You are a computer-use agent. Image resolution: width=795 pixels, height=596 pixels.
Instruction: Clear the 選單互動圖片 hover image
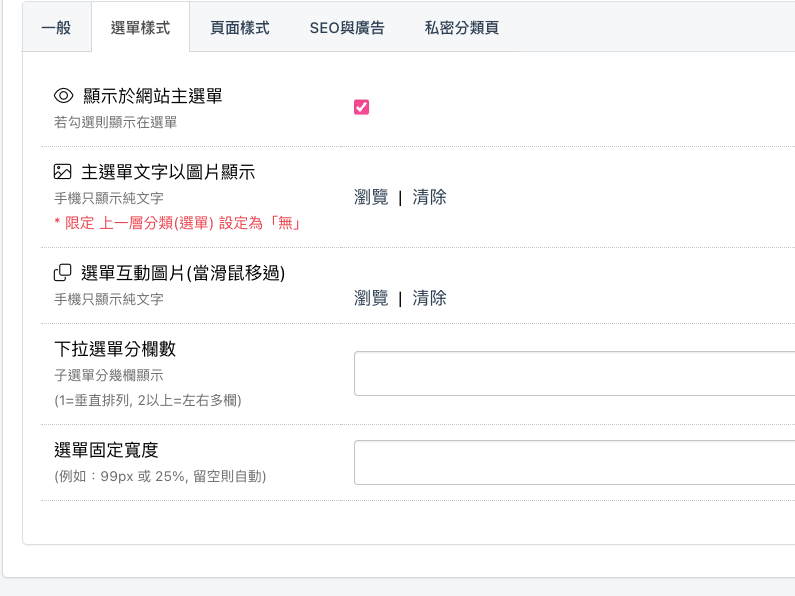tap(429, 298)
